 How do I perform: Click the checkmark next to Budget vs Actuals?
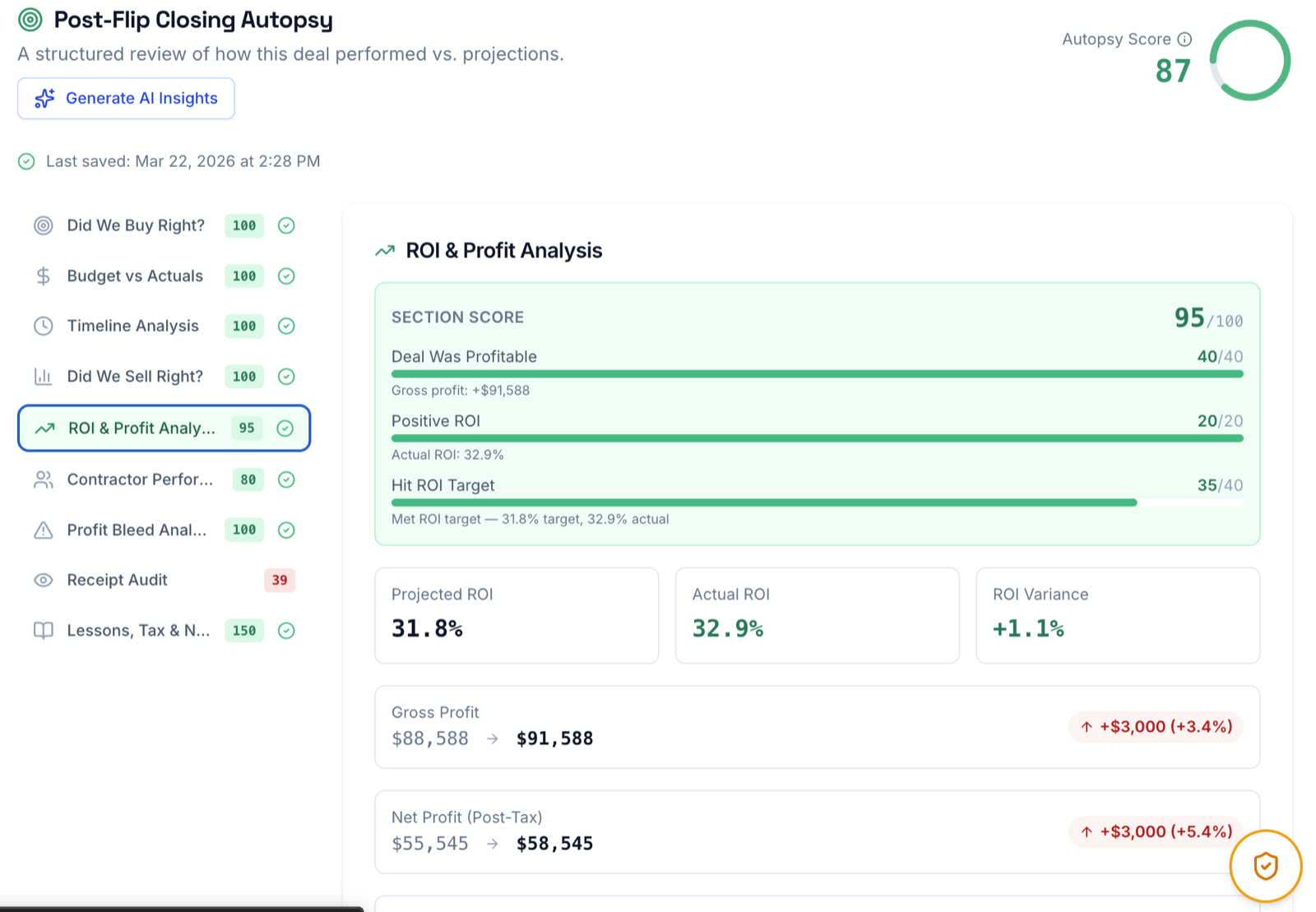tap(286, 276)
